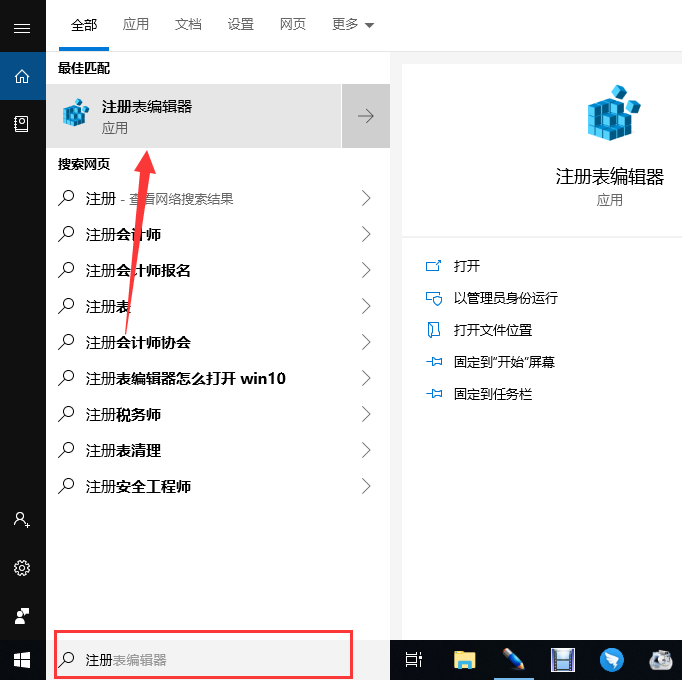Screen dimensions: 682x680
Task: Open Task View on the taskbar
Action: coord(413,659)
